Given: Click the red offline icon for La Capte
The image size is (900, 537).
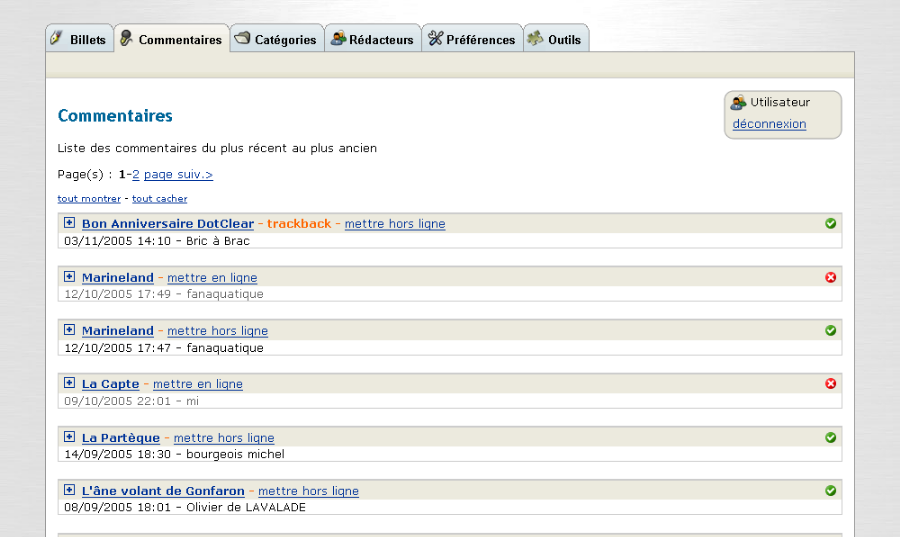Looking at the screenshot, I should [x=830, y=384].
